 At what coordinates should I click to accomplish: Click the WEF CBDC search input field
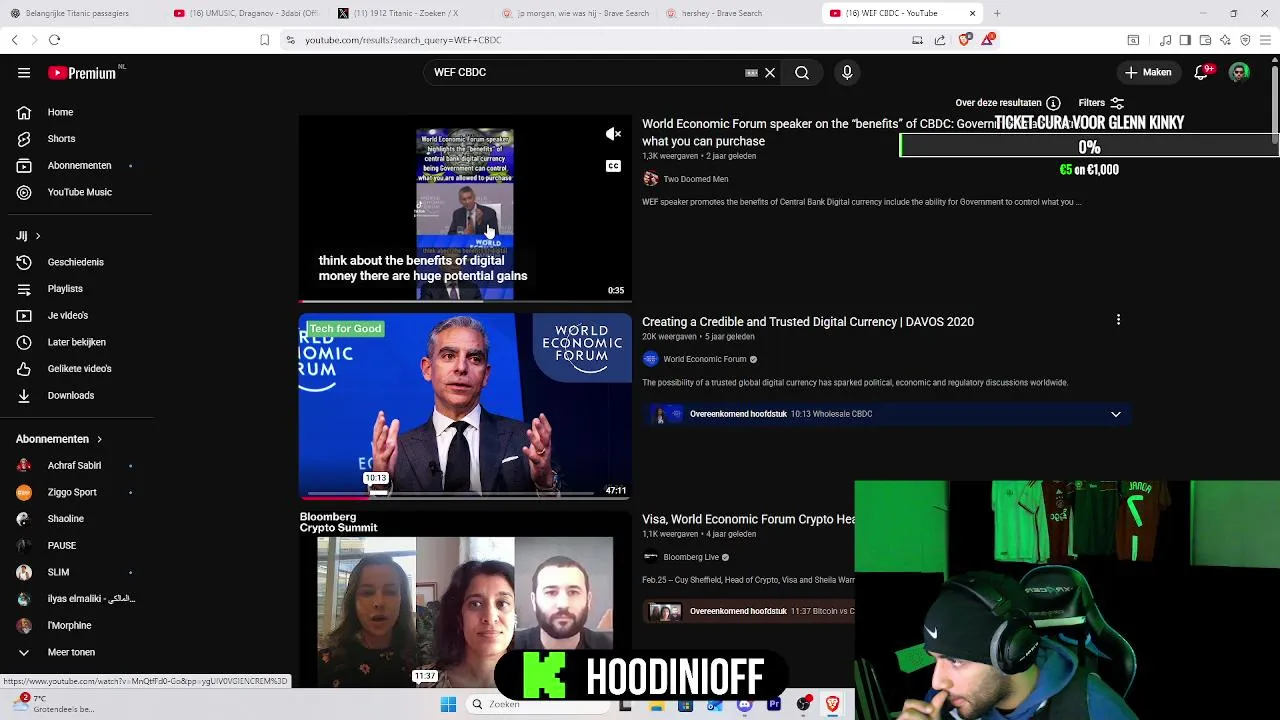click(585, 73)
